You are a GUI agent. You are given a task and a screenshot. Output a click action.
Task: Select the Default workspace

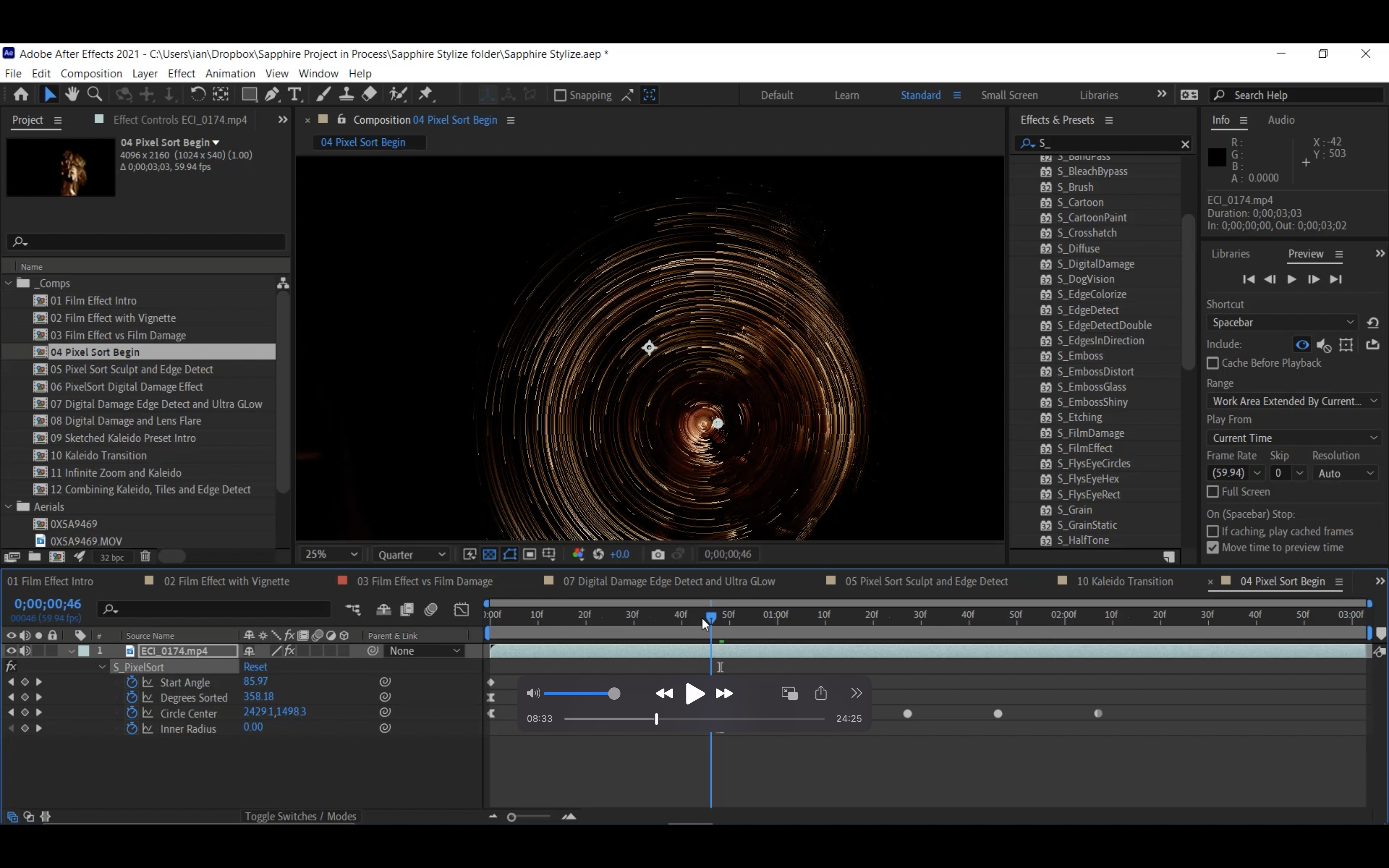(777, 95)
